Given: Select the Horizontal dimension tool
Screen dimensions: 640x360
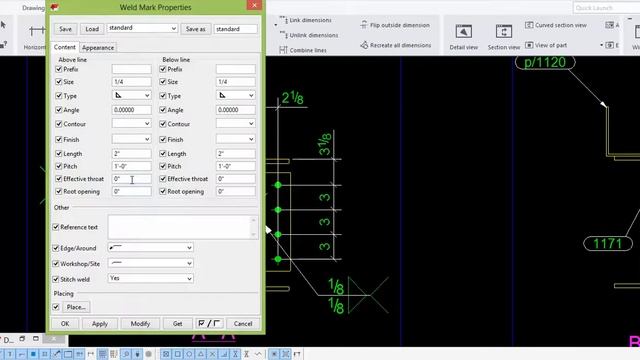Looking at the screenshot, I should point(35,37).
